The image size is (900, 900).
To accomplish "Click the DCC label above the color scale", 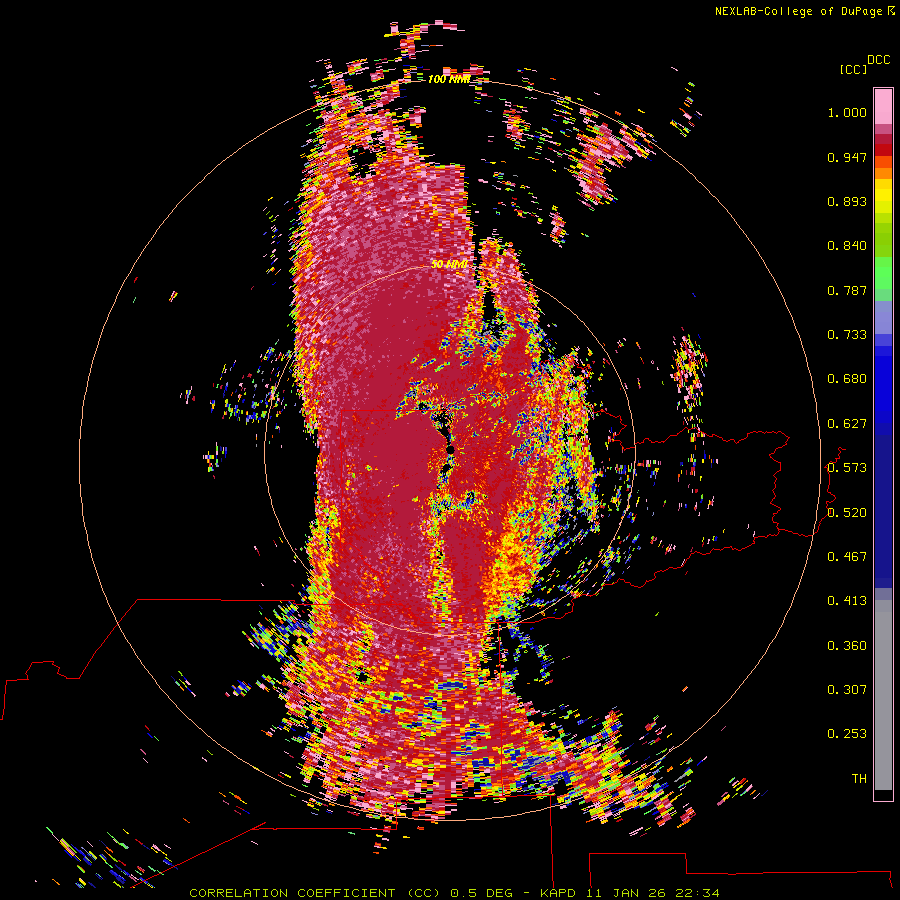I will (x=878, y=60).
